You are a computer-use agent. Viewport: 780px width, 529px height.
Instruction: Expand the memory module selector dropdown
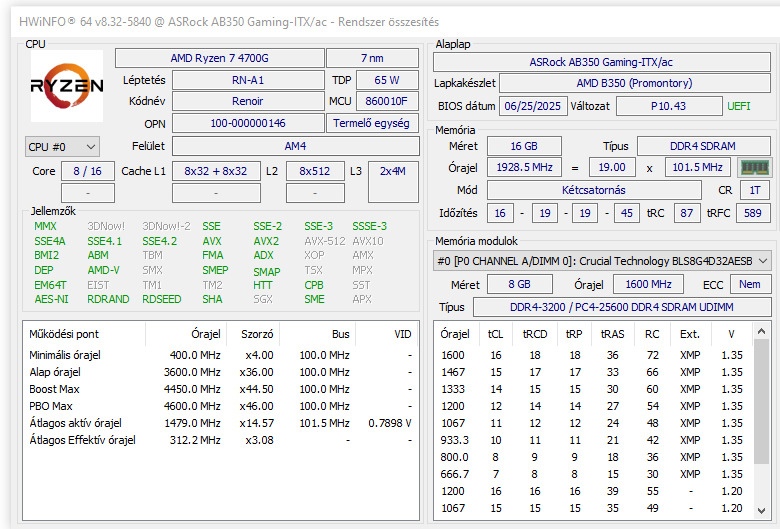pyautogui.click(x=602, y=261)
